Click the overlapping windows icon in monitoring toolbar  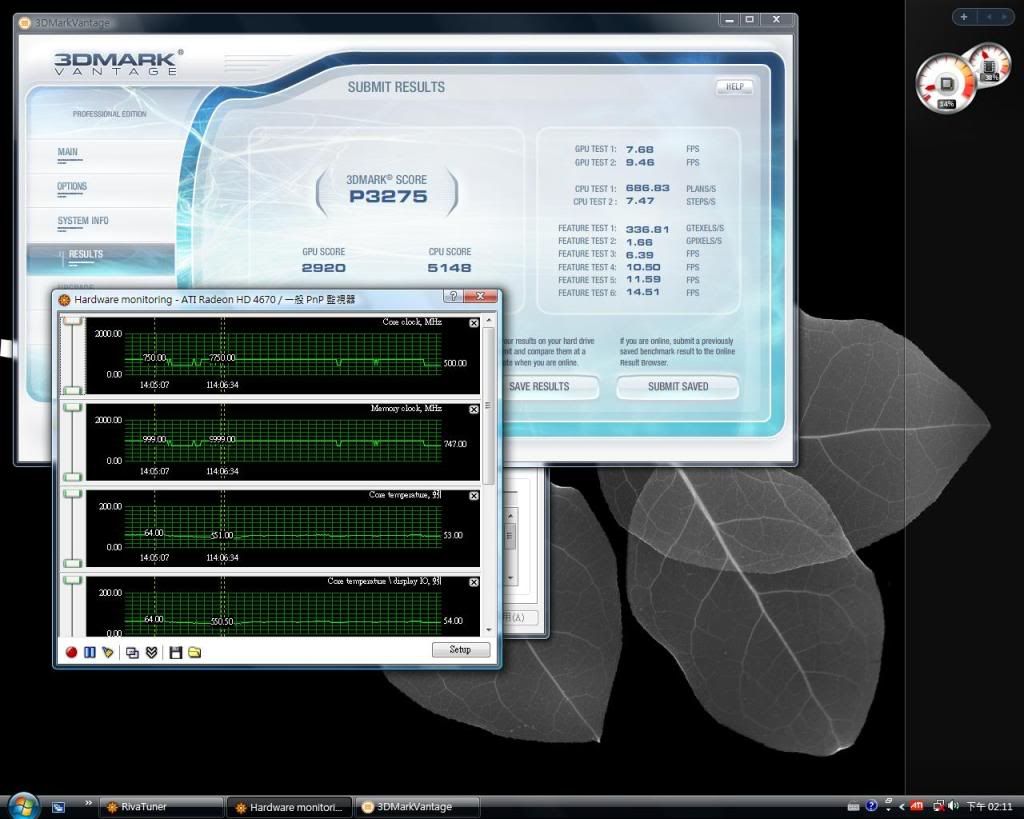click(x=132, y=652)
